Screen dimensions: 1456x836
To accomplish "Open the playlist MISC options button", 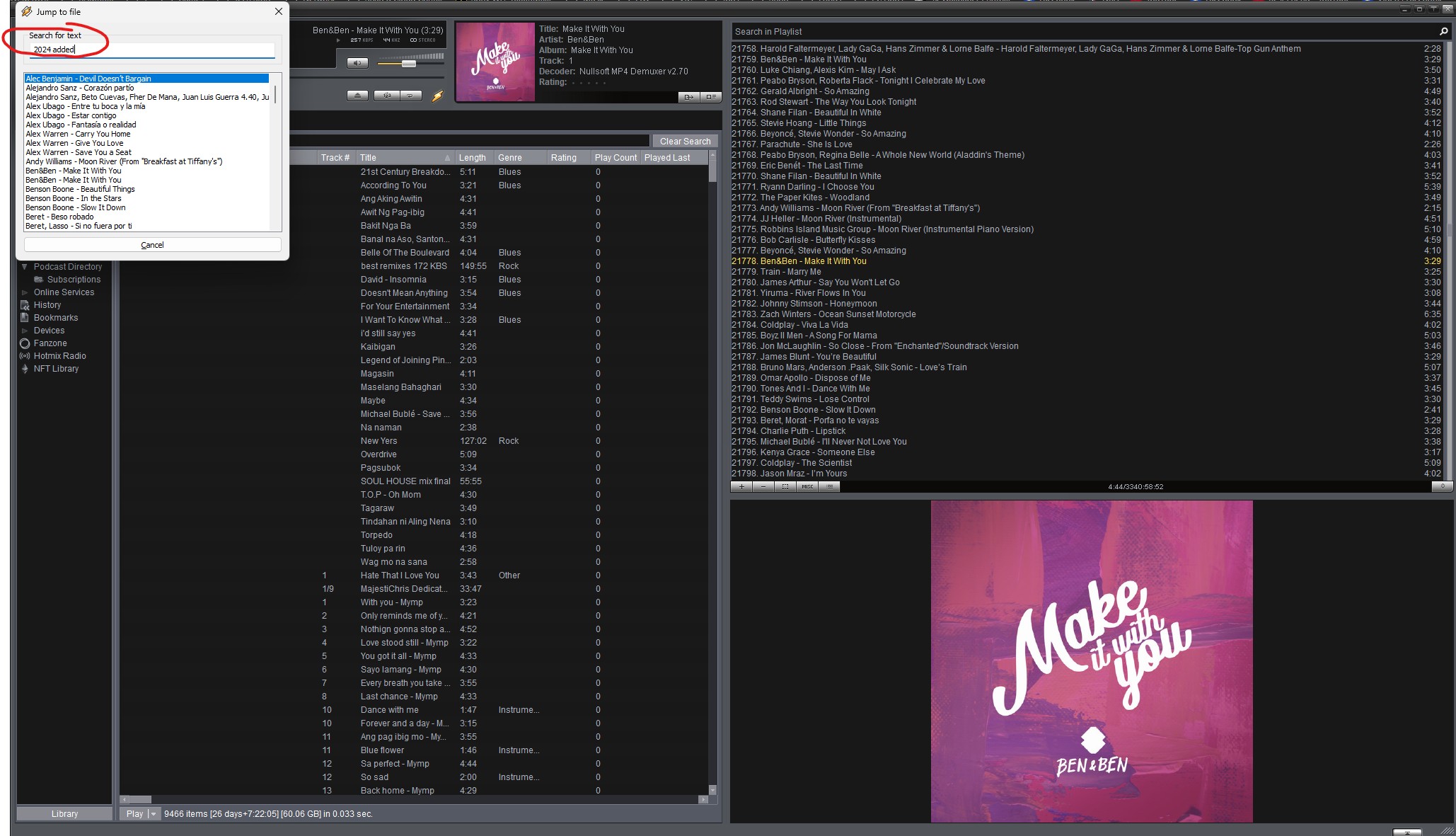I will (x=807, y=486).
